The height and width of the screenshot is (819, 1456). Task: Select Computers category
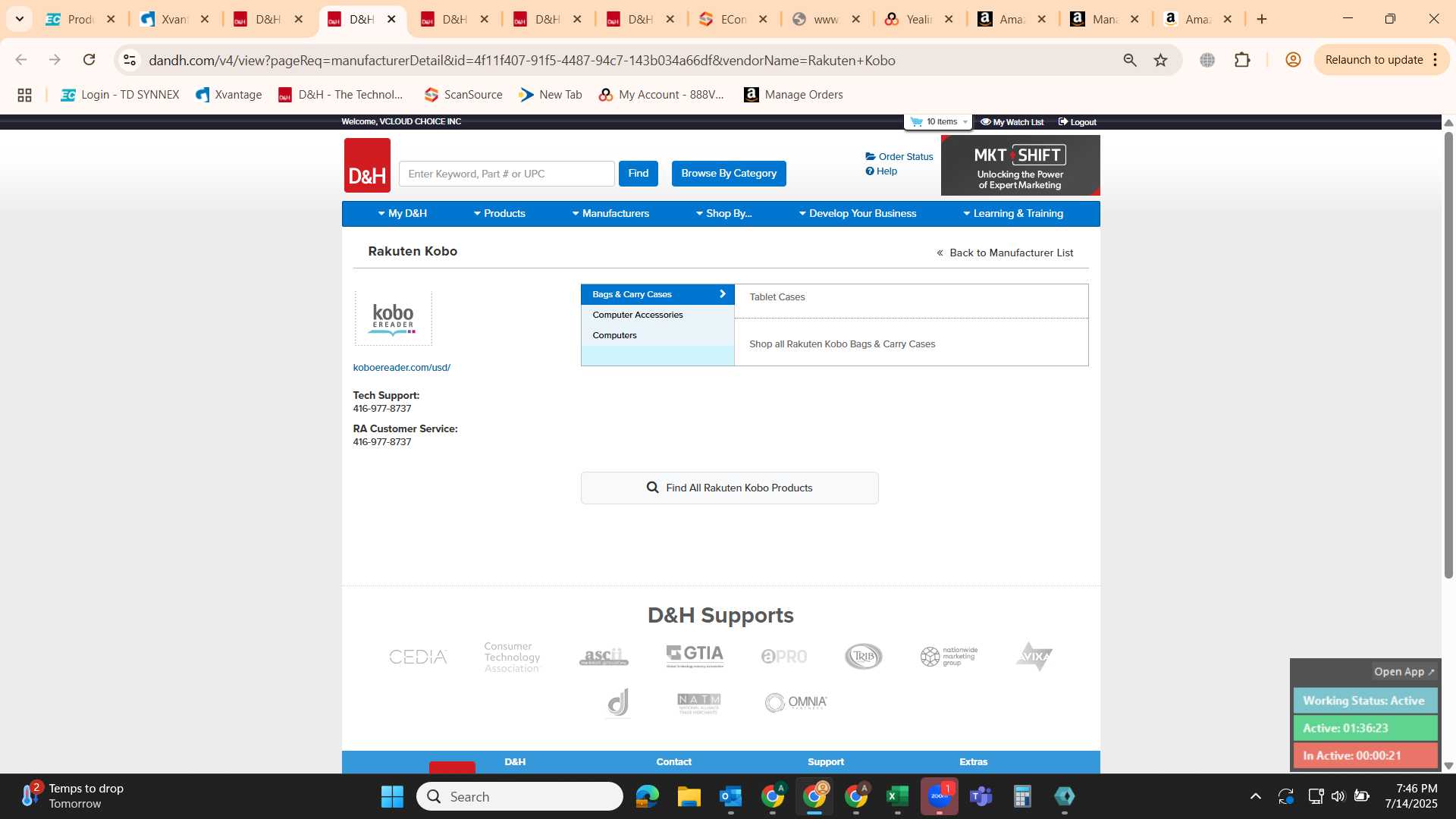pos(657,335)
